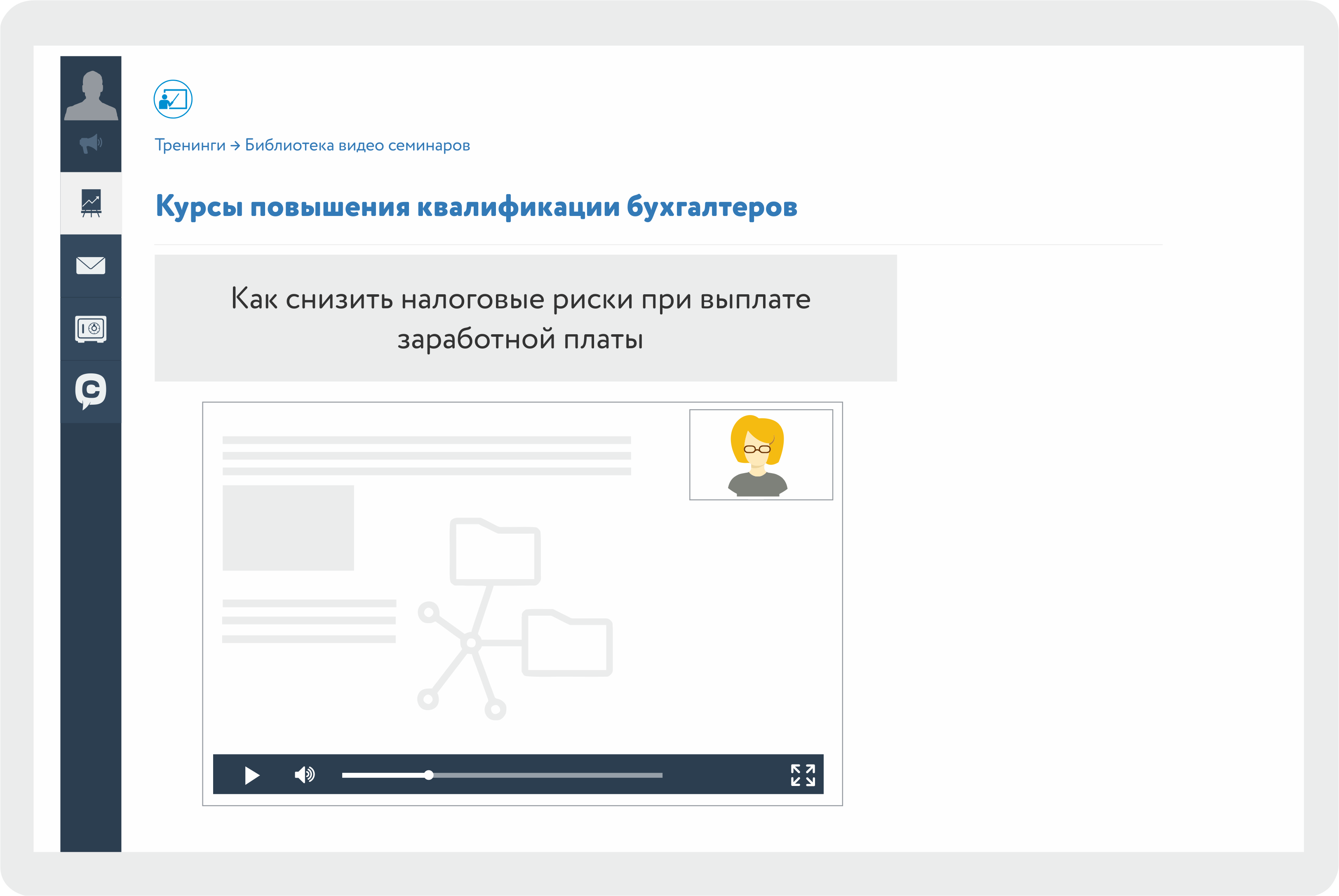Screen dimensions: 1339x896
Task: Open the chat bubble C icon
Action: click(91, 391)
